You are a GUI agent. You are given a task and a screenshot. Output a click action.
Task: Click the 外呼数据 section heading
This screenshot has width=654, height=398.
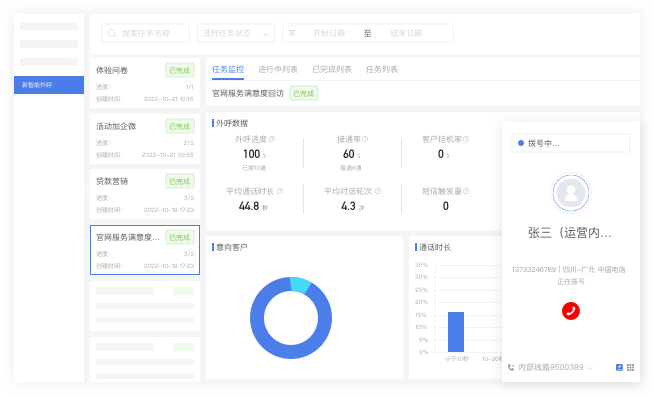[232, 123]
